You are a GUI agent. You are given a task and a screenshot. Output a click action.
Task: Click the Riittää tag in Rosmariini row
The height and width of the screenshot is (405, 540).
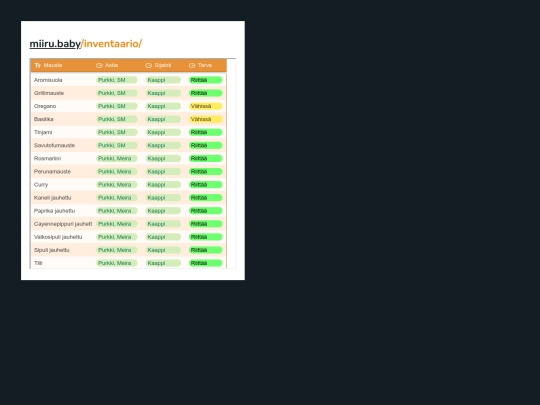206,159
